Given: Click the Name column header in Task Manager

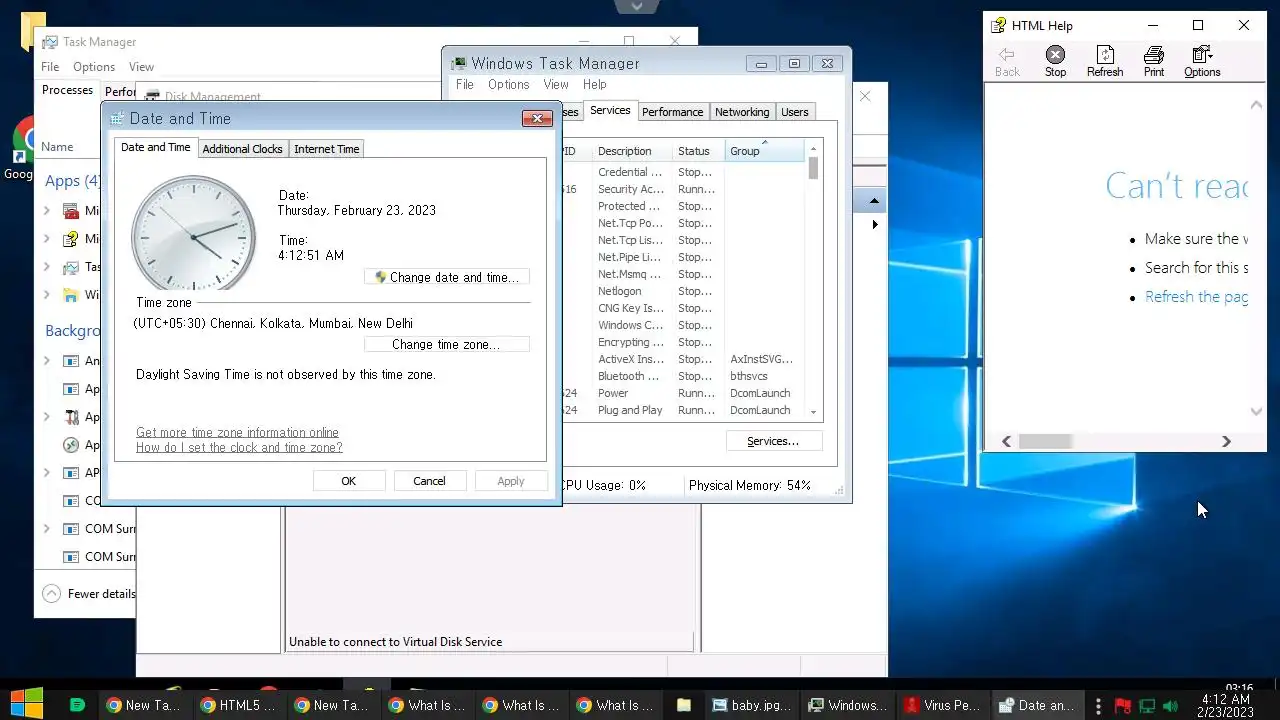Looking at the screenshot, I should click(x=57, y=147).
